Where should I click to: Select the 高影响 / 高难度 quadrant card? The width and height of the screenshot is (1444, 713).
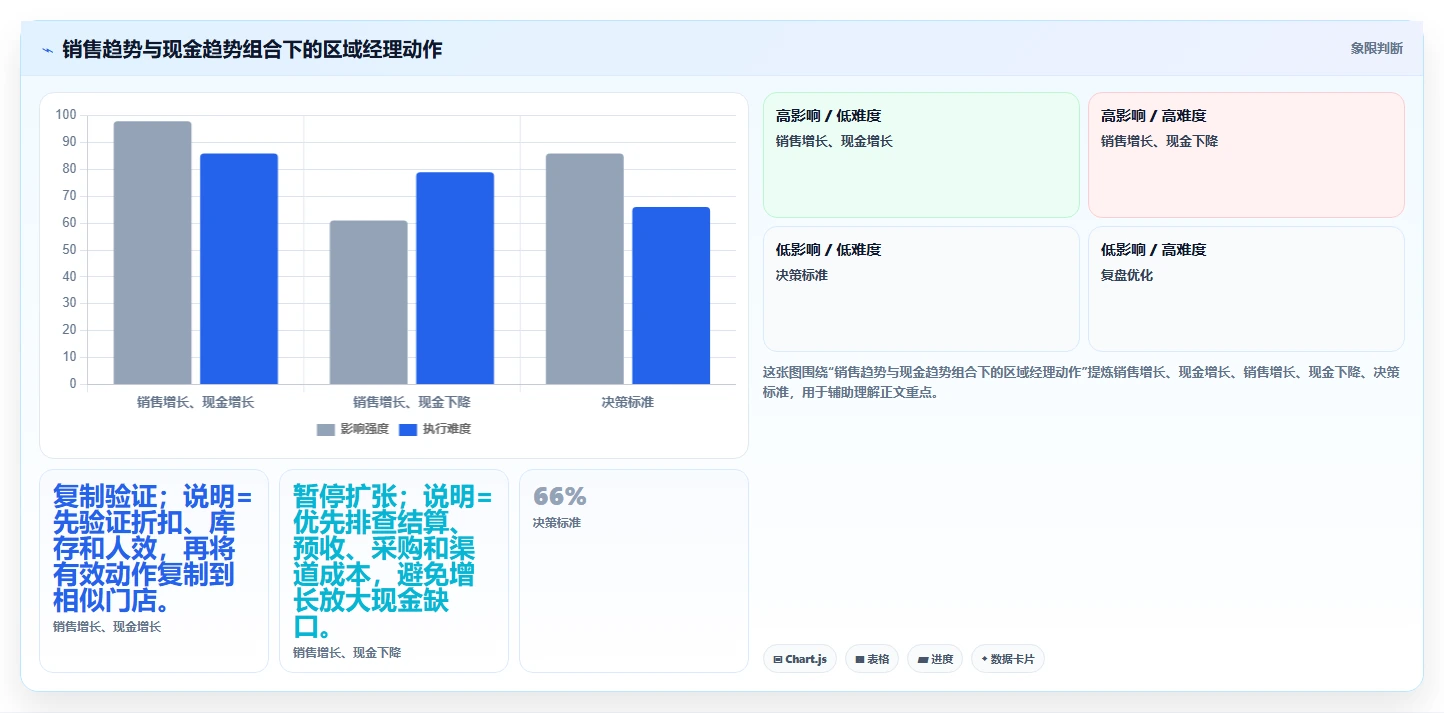pyautogui.click(x=1246, y=155)
